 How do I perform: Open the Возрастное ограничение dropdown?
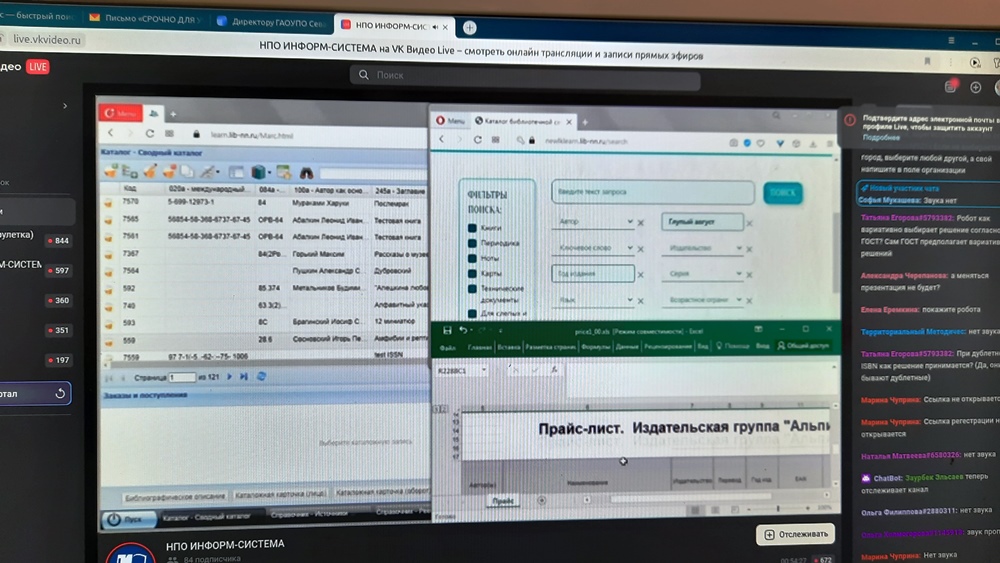(739, 300)
